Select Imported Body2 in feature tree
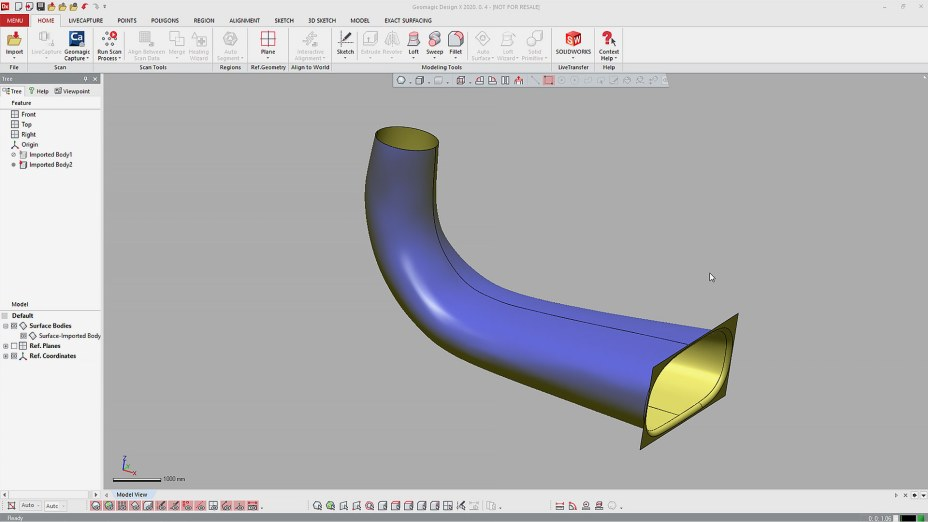The height and width of the screenshot is (522, 928). coord(50,165)
